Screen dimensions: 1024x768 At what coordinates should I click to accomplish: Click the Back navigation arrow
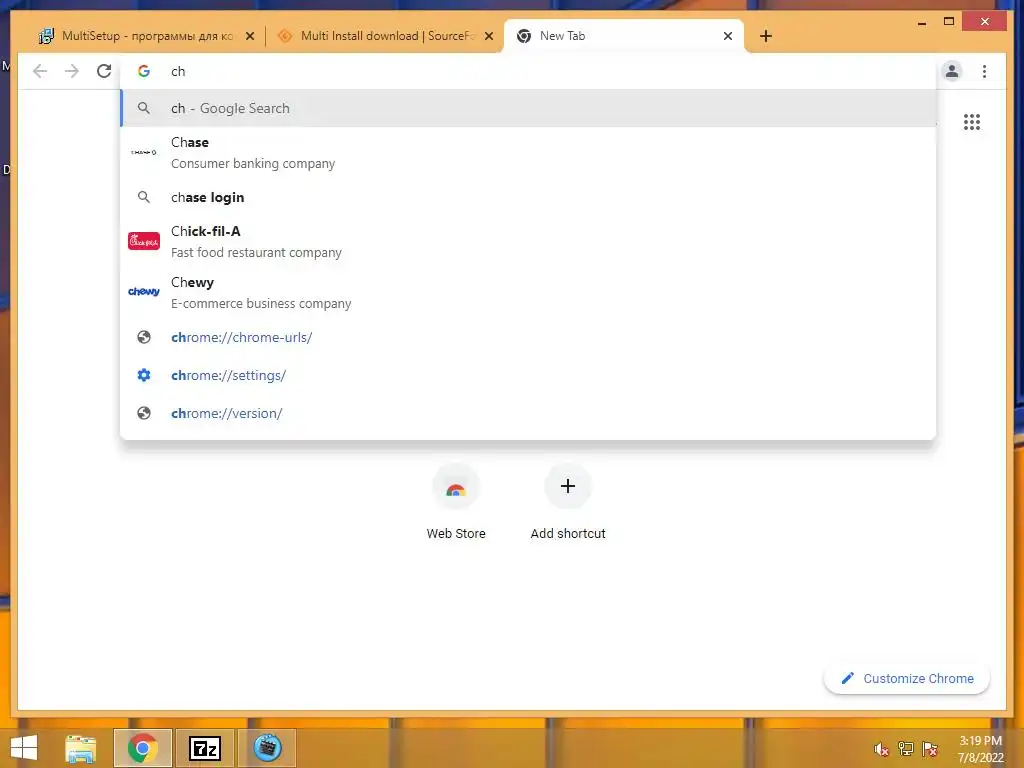tap(40, 71)
